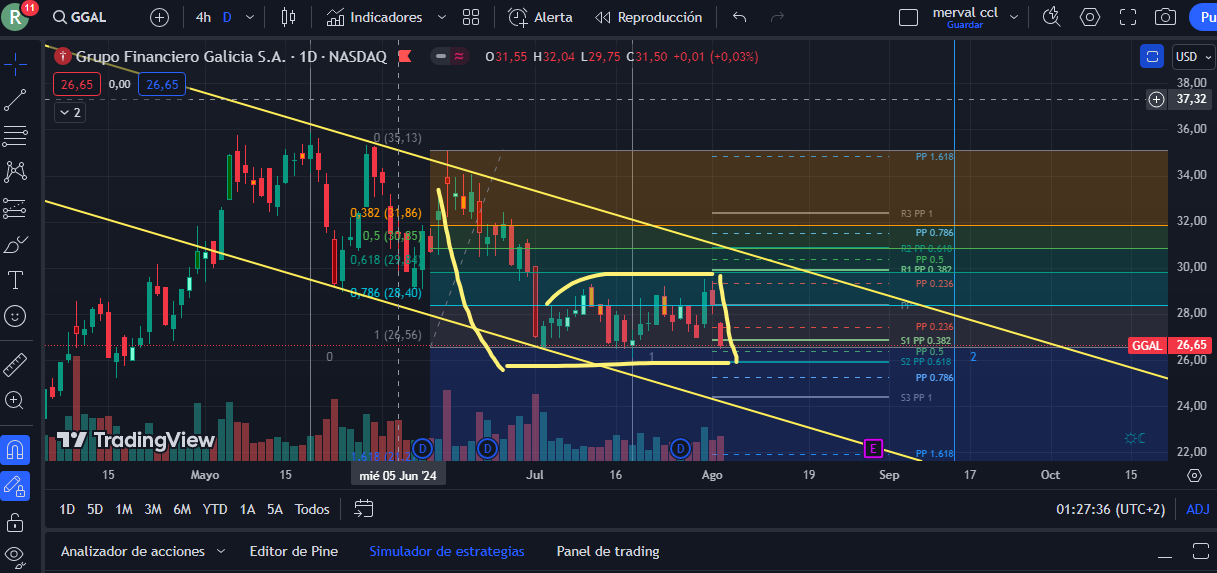Screen dimensions: 1217x573
Task: Switch to Simulador de estrategias tab
Action: click(x=446, y=551)
